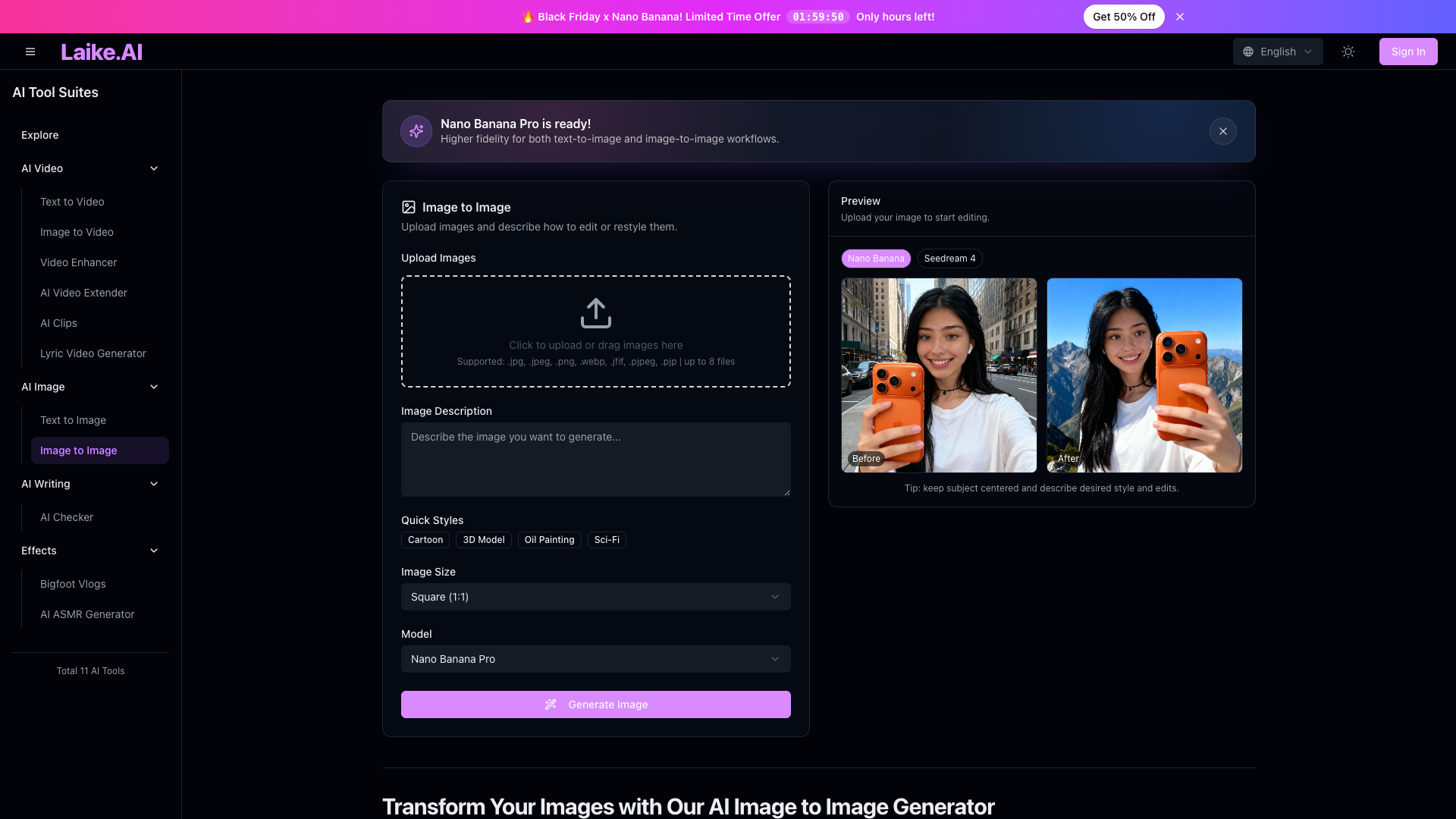Toggle the light/dark theme sun icon
The width and height of the screenshot is (1456, 819).
pyautogui.click(x=1348, y=52)
